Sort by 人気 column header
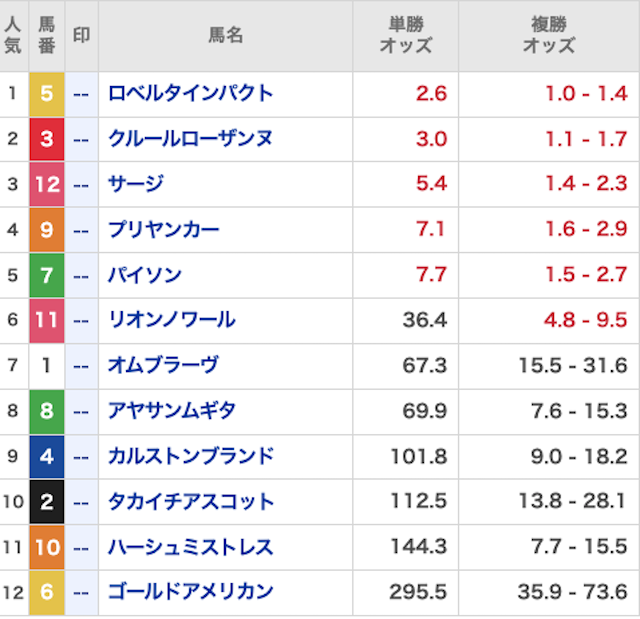This screenshot has width=640, height=619. point(12,36)
